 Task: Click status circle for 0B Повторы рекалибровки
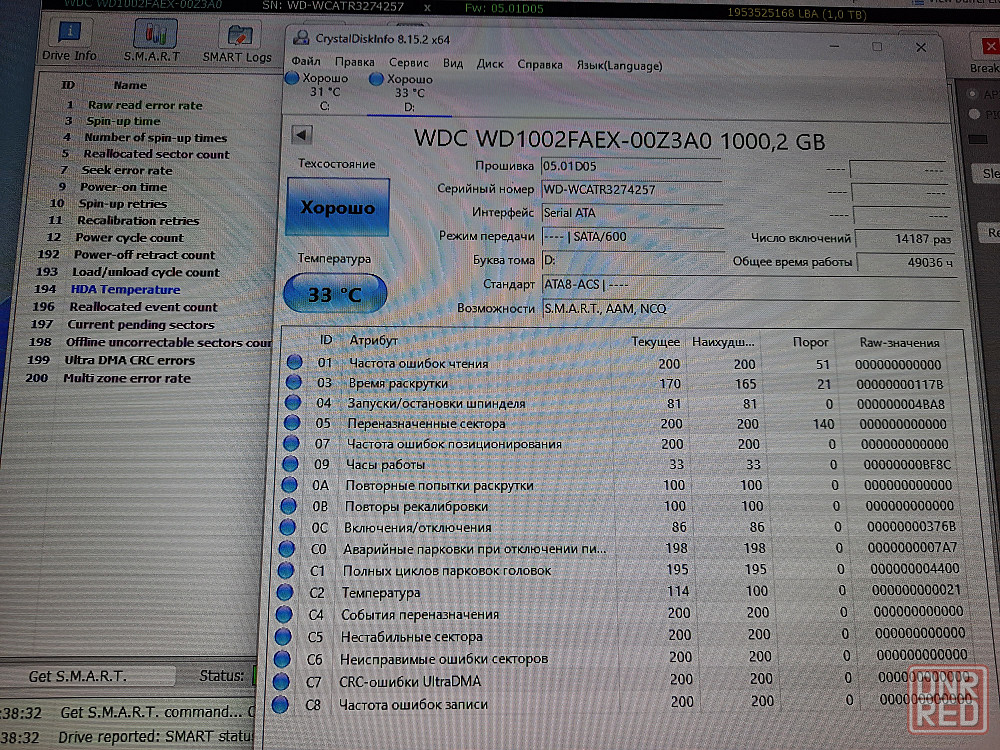[288, 505]
